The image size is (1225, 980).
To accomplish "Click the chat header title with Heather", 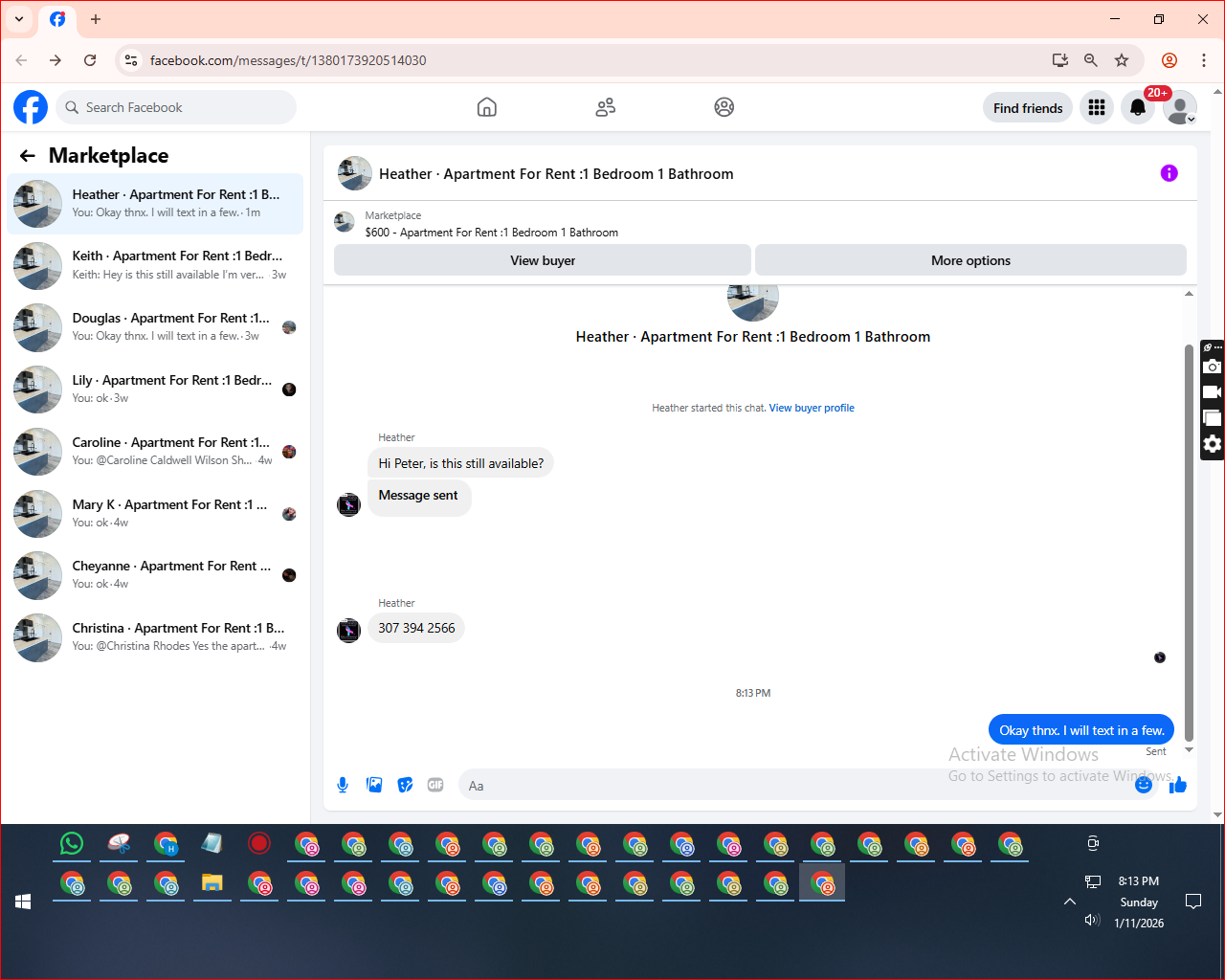I will [x=556, y=174].
